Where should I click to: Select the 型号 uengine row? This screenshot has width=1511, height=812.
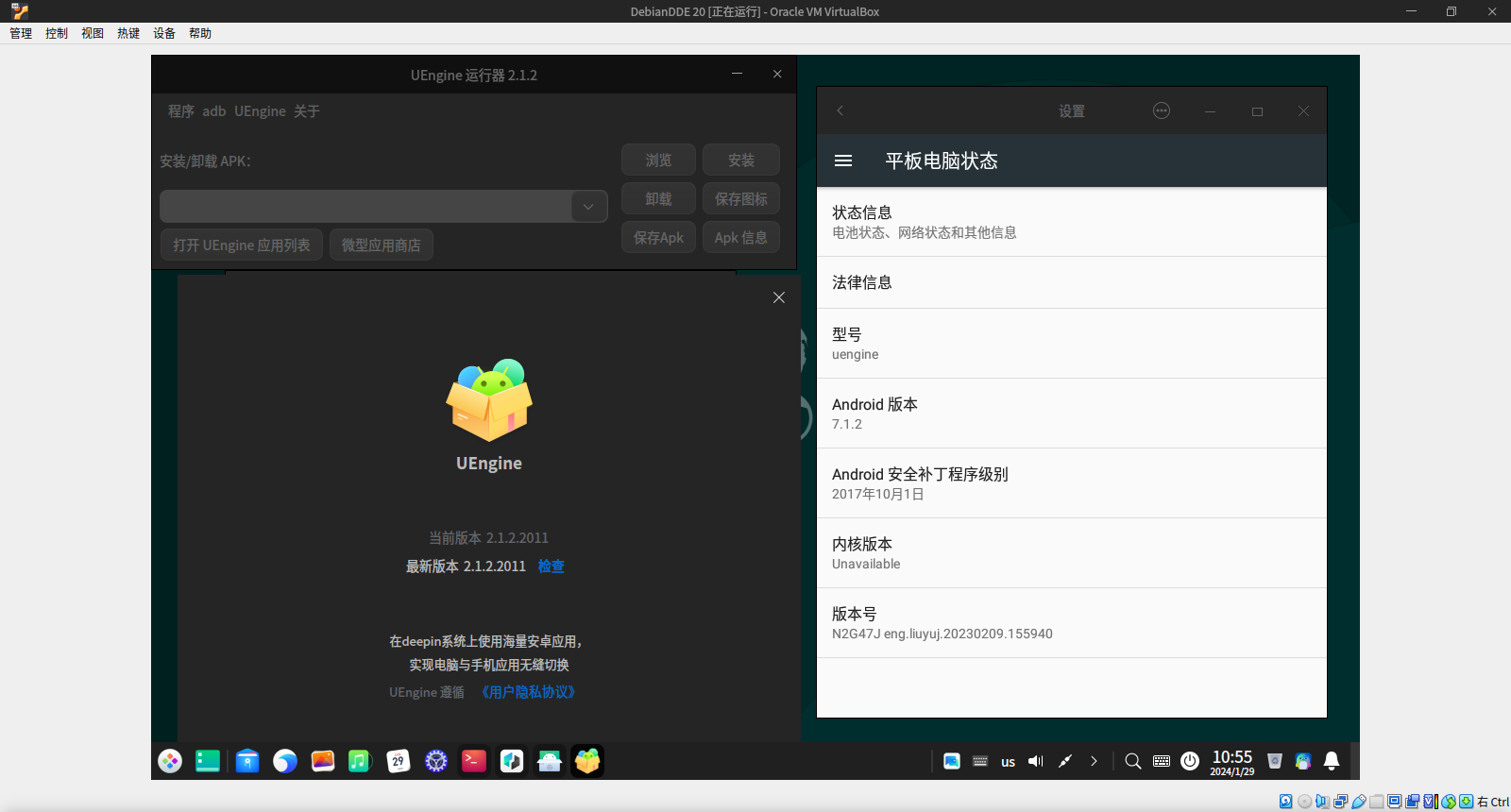(1072, 344)
